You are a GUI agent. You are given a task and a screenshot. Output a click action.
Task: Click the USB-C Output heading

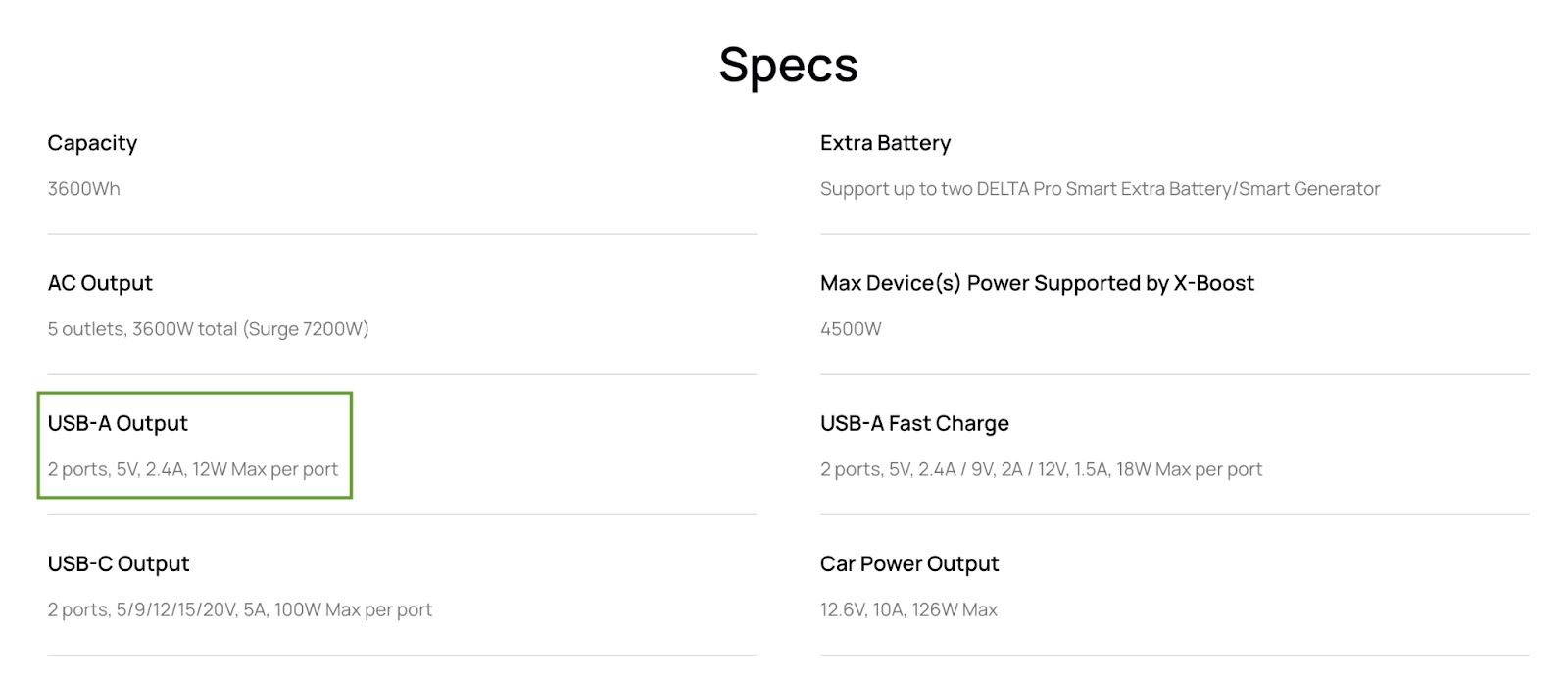tap(119, 563)
